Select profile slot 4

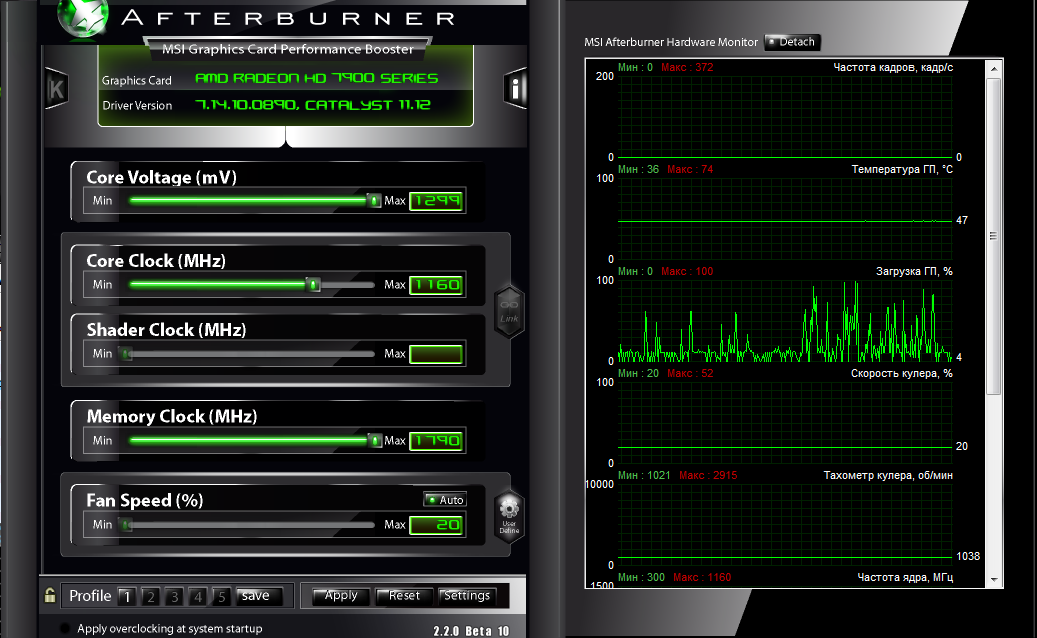[198, 596]
